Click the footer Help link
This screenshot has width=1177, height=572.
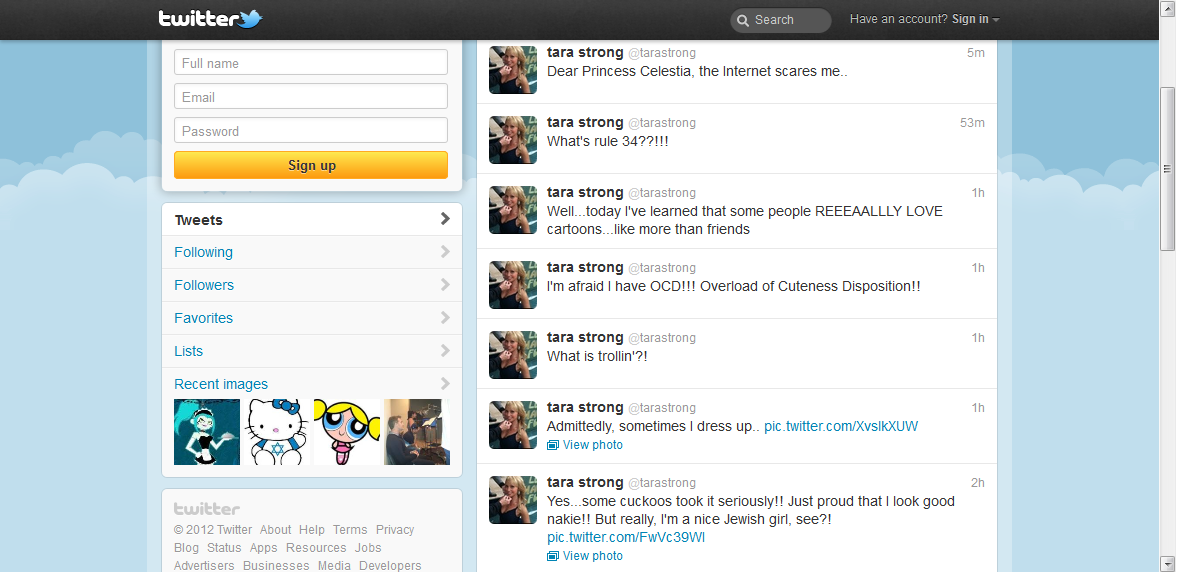click(312, 530)
